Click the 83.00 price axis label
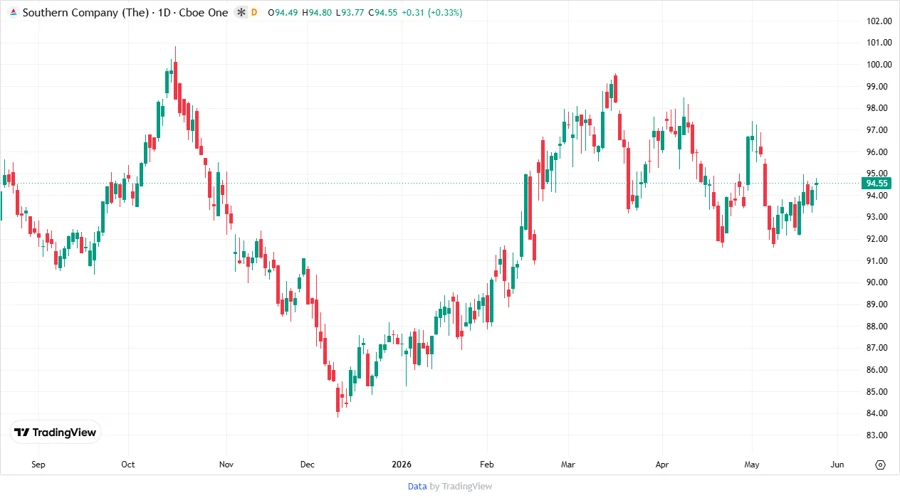 879,435
